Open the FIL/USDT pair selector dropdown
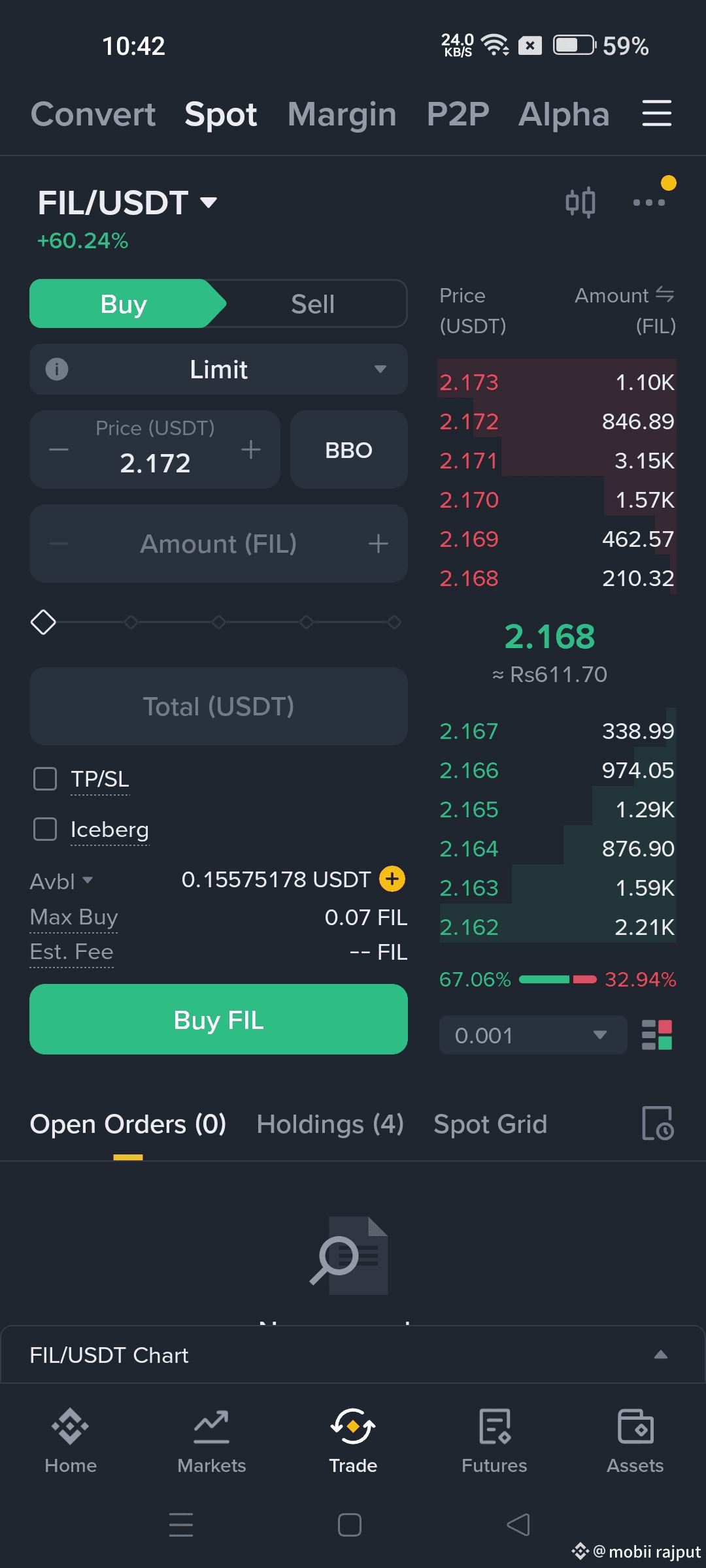This screenshot has width=706, height=1568. tap(127, 203)
